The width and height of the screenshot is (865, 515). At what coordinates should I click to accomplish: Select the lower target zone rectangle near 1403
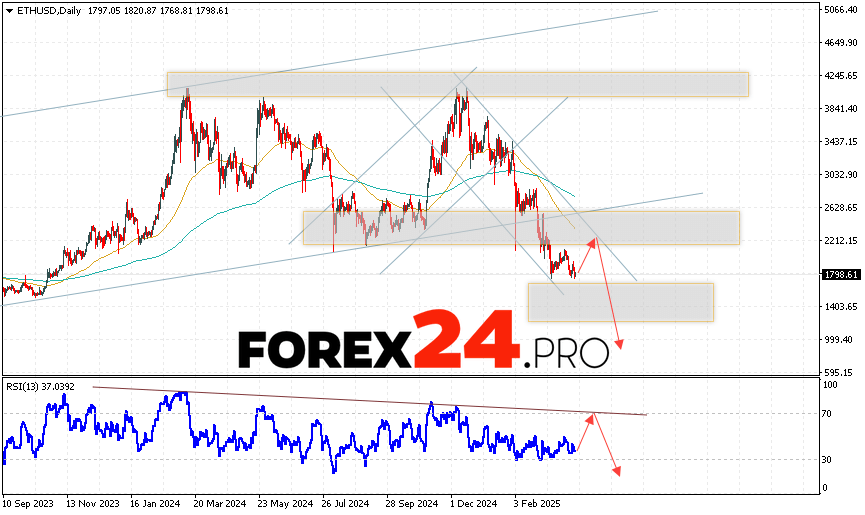pyautogui.click(x=620, y=302)
